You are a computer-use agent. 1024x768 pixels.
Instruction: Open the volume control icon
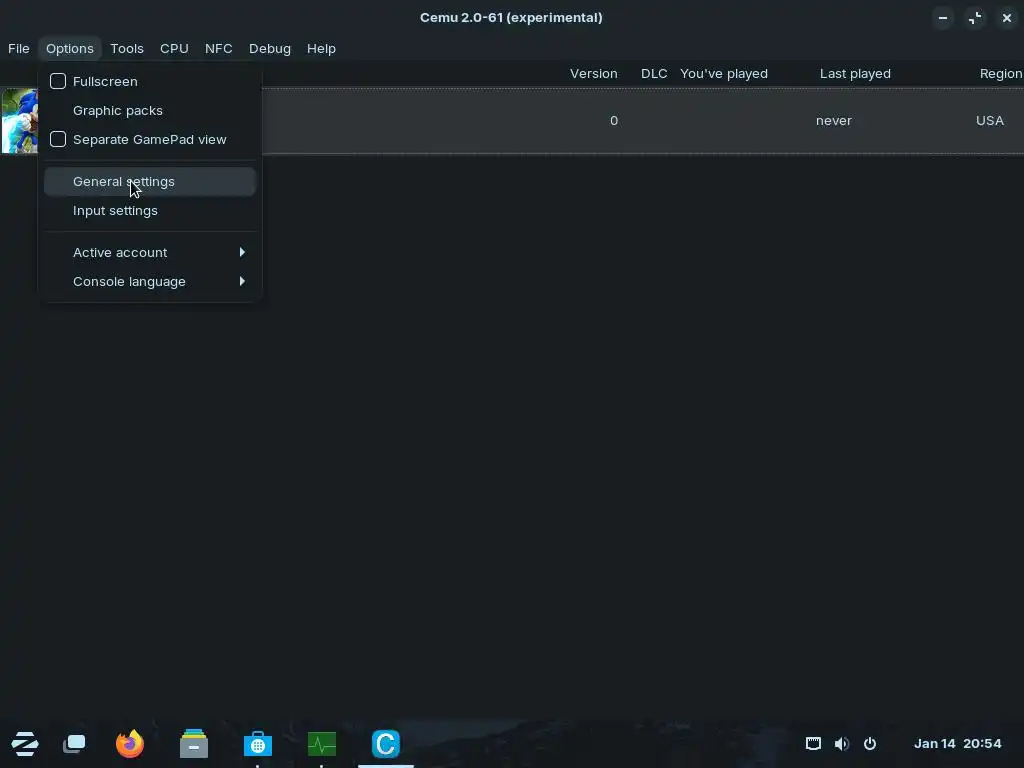tap(842, 744)
